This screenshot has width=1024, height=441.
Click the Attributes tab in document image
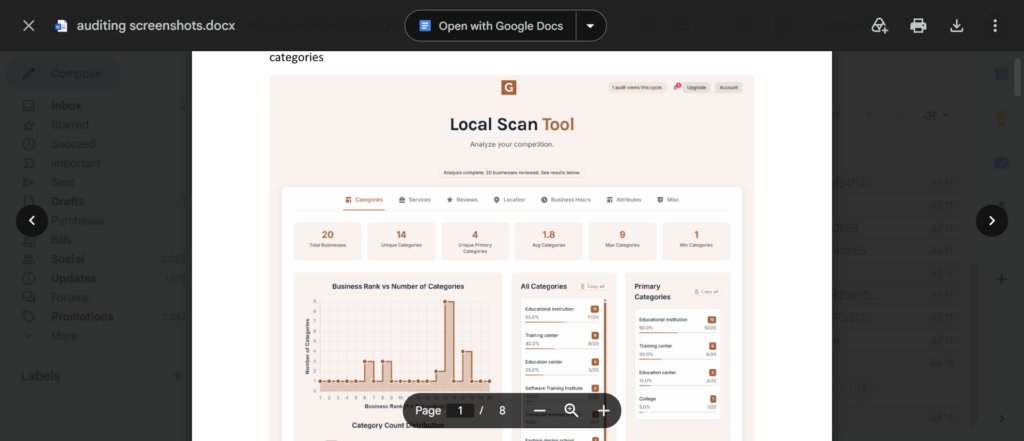[624, 199]
